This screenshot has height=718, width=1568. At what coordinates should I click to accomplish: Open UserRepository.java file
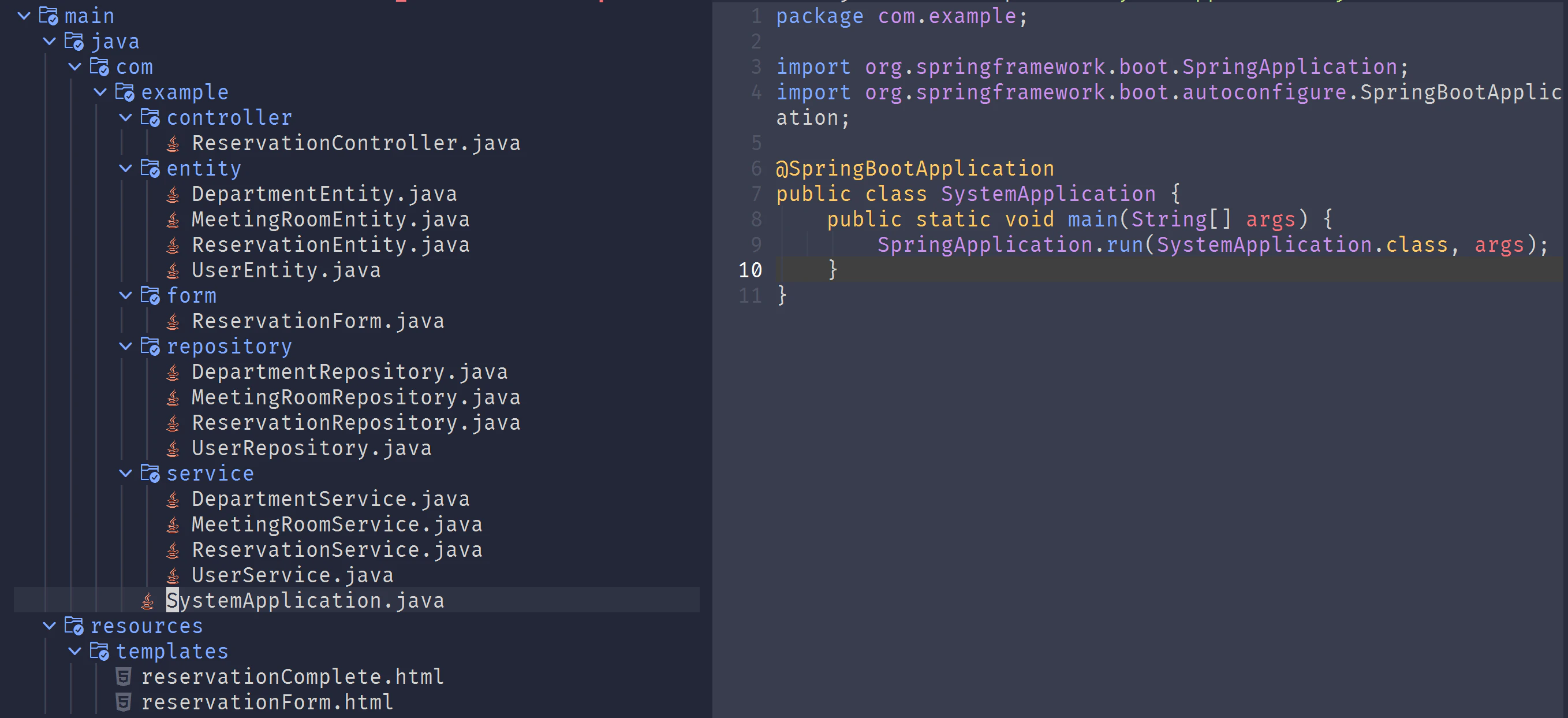point(312,448)
